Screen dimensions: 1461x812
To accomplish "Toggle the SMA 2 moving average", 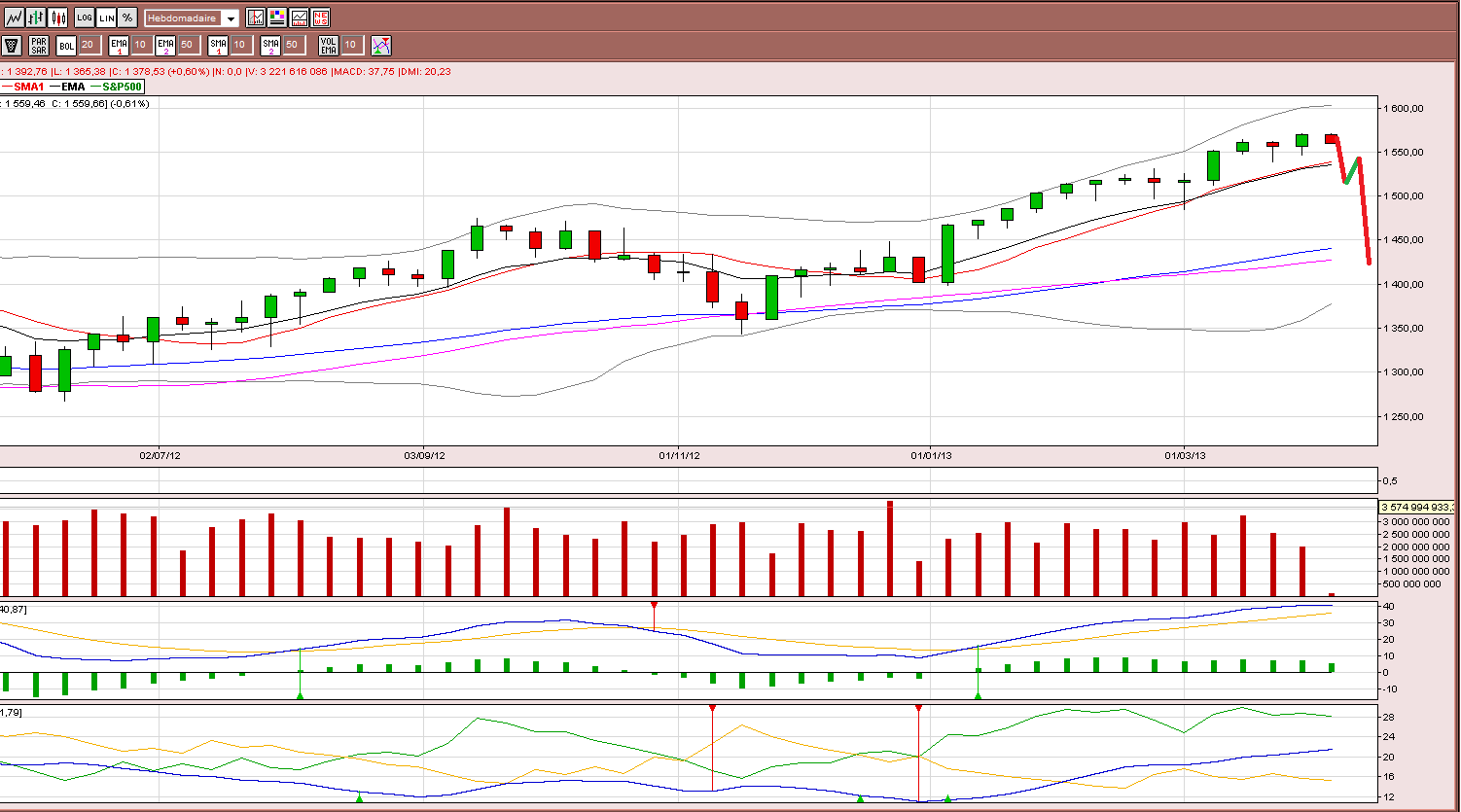I will click(x=270, y=45).
